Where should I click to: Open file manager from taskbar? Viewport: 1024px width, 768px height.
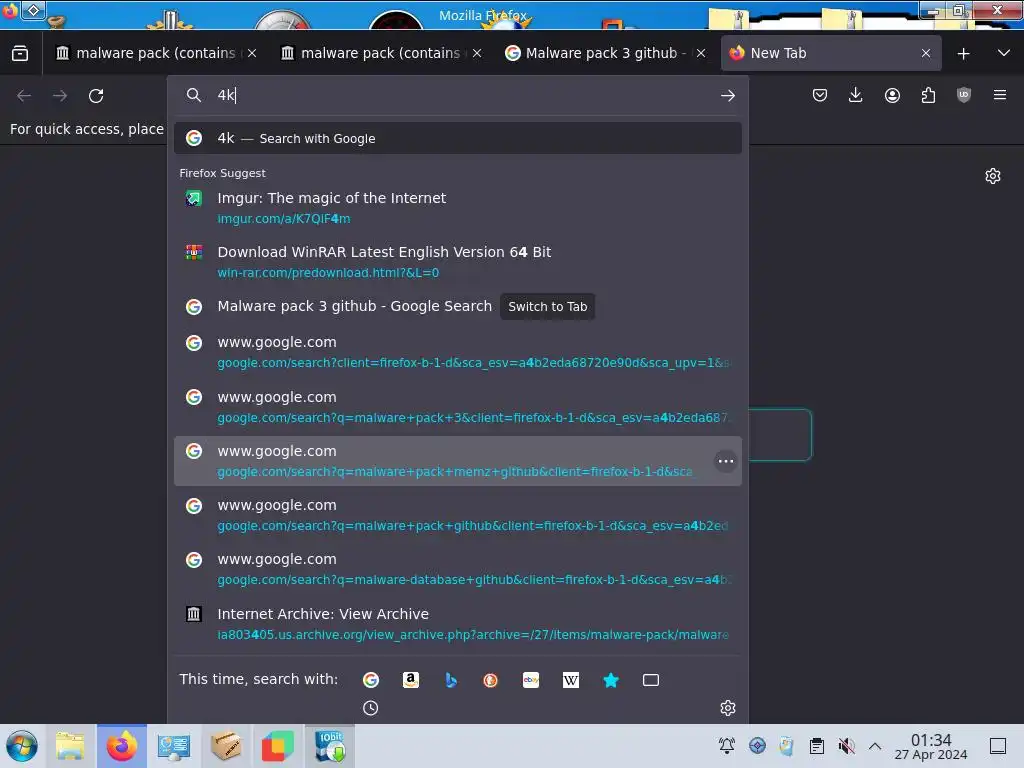(70, 746)
